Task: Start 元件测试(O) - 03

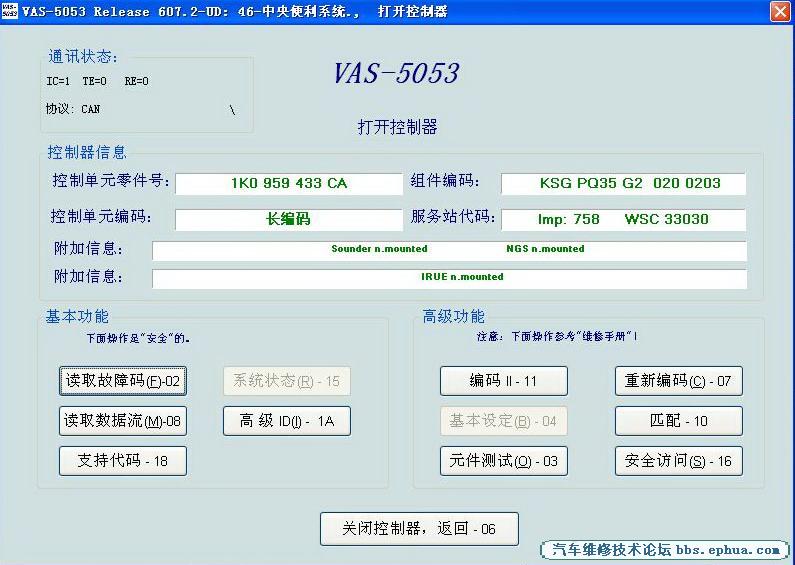Action: click(x=503, y=461)
